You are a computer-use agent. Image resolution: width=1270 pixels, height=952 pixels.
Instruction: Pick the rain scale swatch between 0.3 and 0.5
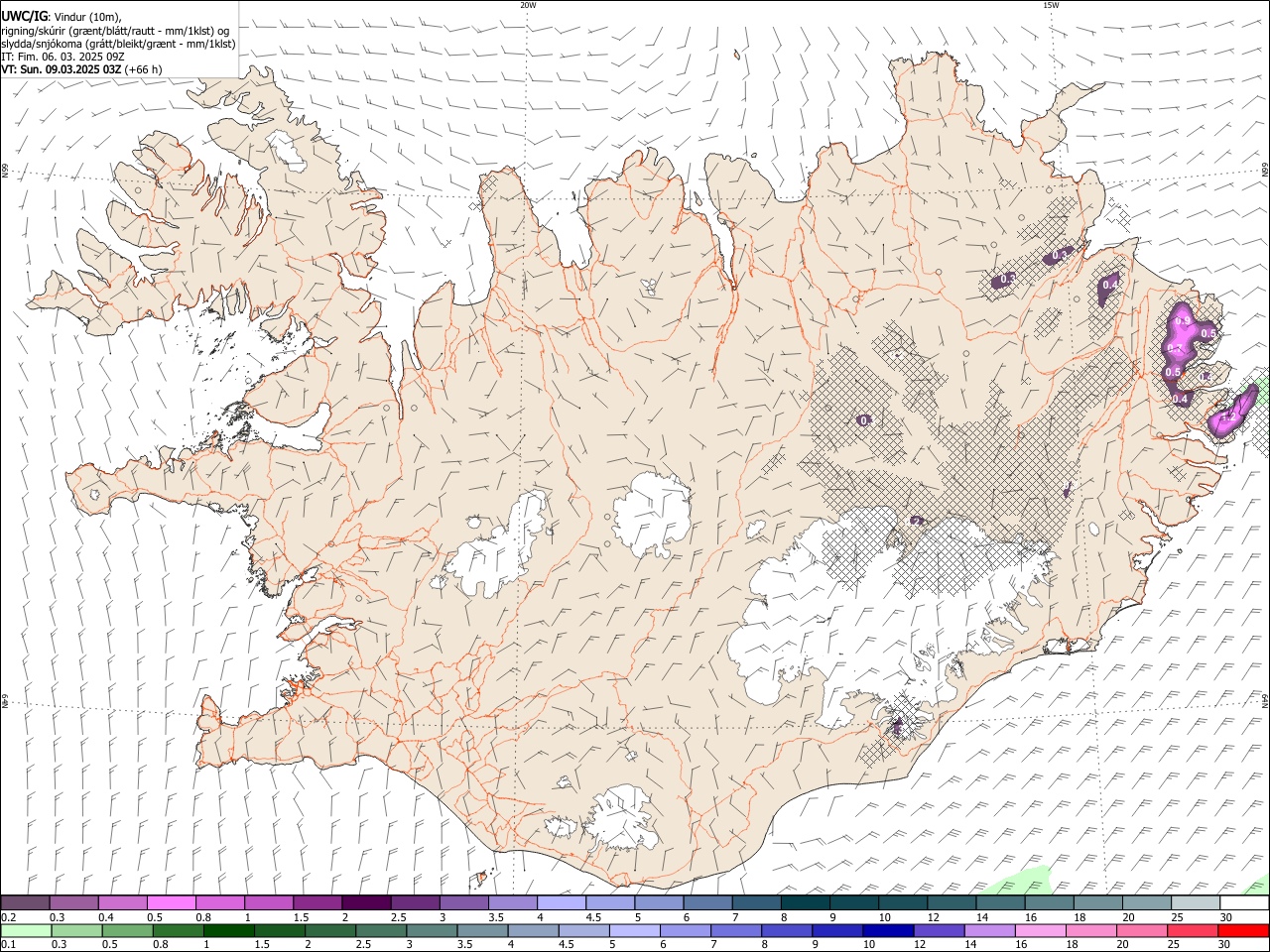click(x=76, y=930)
